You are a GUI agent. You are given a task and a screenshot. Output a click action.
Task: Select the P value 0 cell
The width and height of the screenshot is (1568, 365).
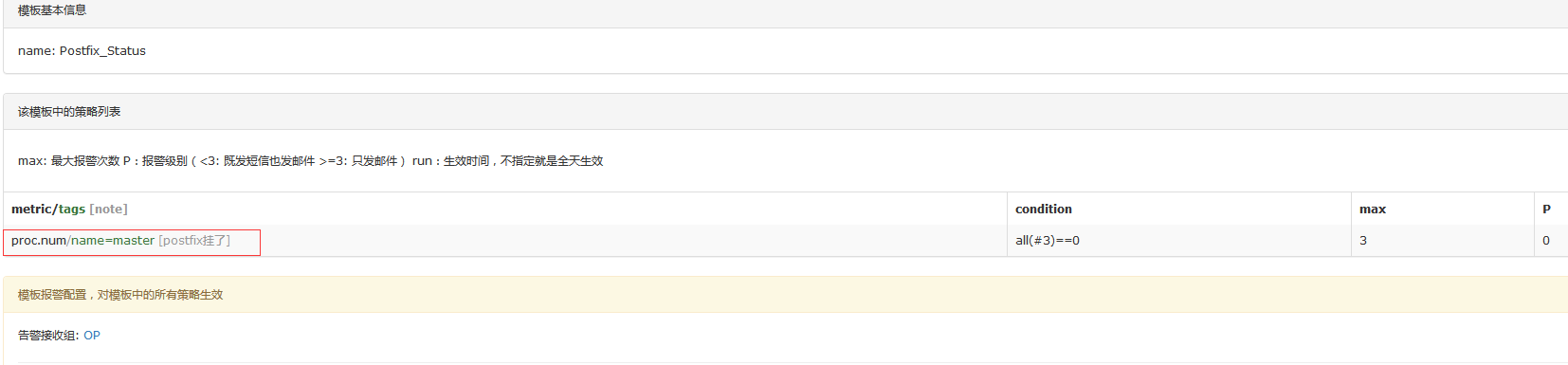1550,241
